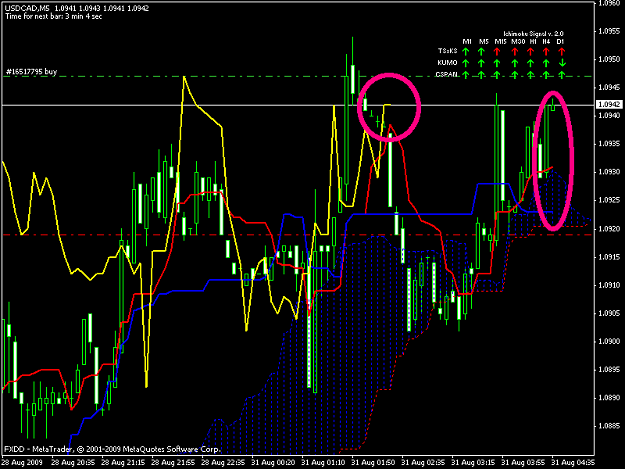The width and height of the screenshot is (625, 469).
Task: Click the 1.0920 price scale label
Action: click(x=609, y=229)
